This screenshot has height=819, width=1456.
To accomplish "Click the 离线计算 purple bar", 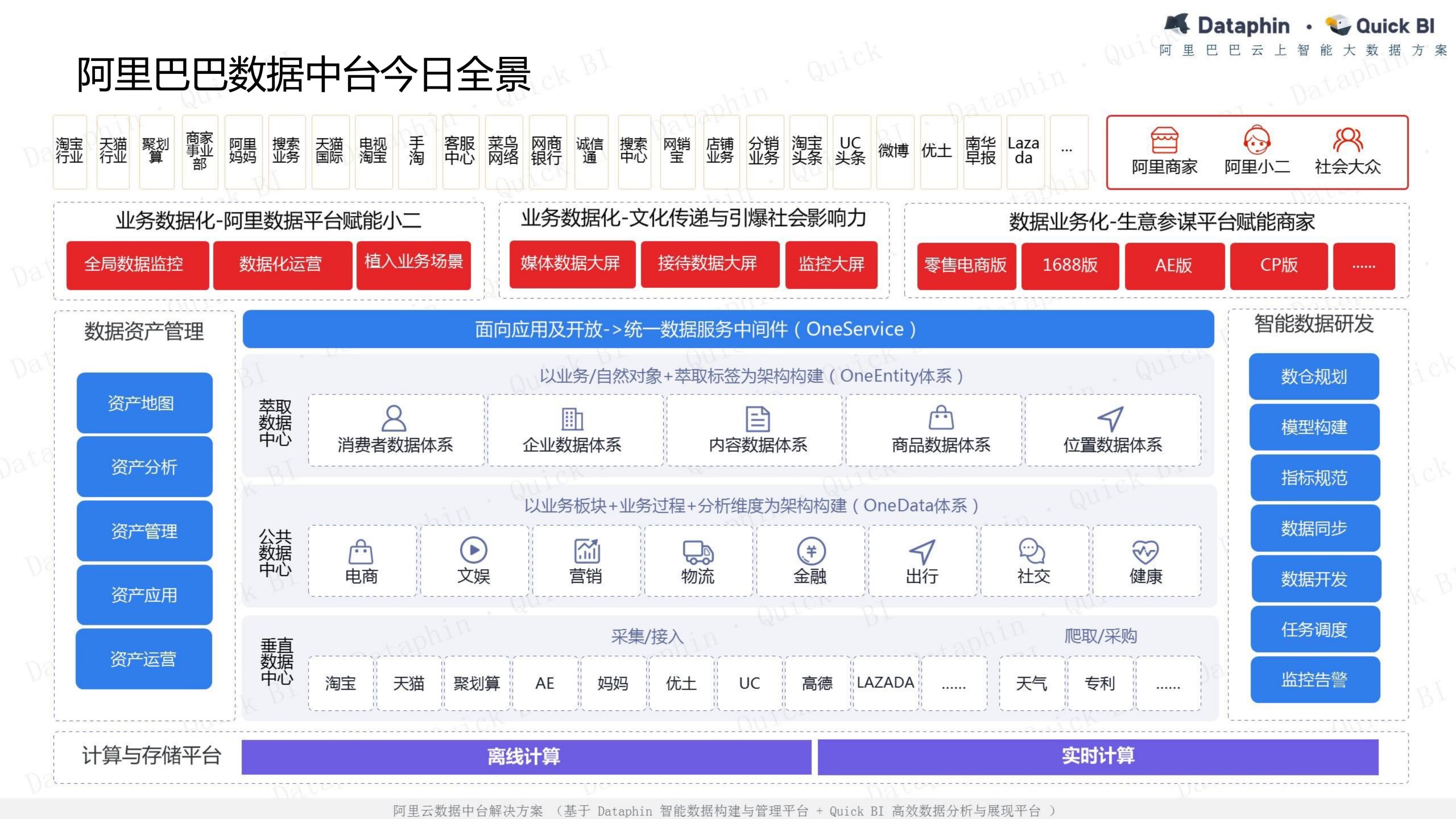I will pyautogui.click(x=526, y=756).
